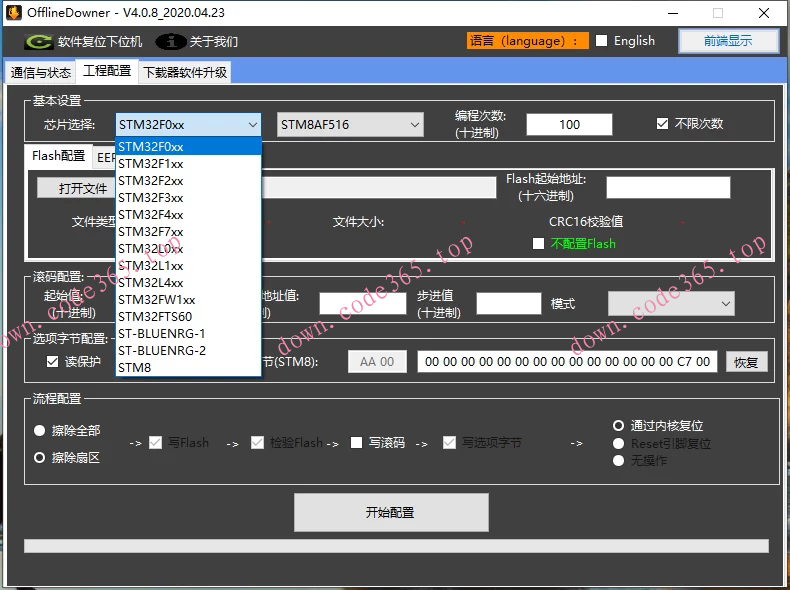Pick ST-BLUENRG-1 in the dropdown list
790x590 pixels.
(x=162, y=334)
